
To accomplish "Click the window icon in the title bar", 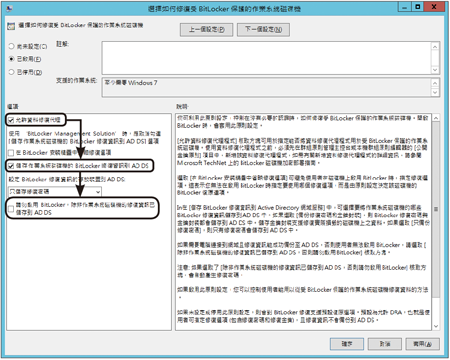I will tap(9, 8).
